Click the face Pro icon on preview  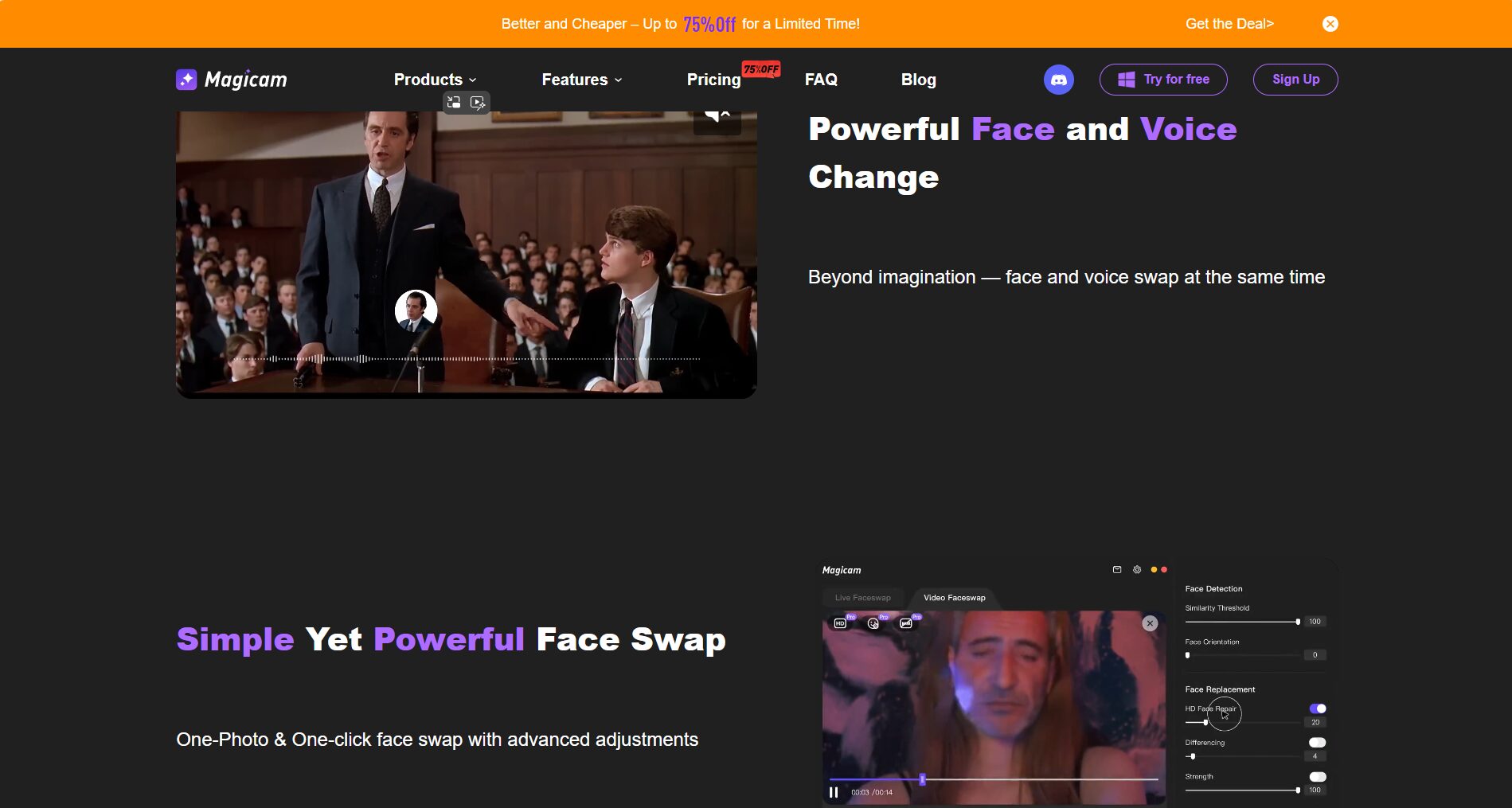(873, 623)
